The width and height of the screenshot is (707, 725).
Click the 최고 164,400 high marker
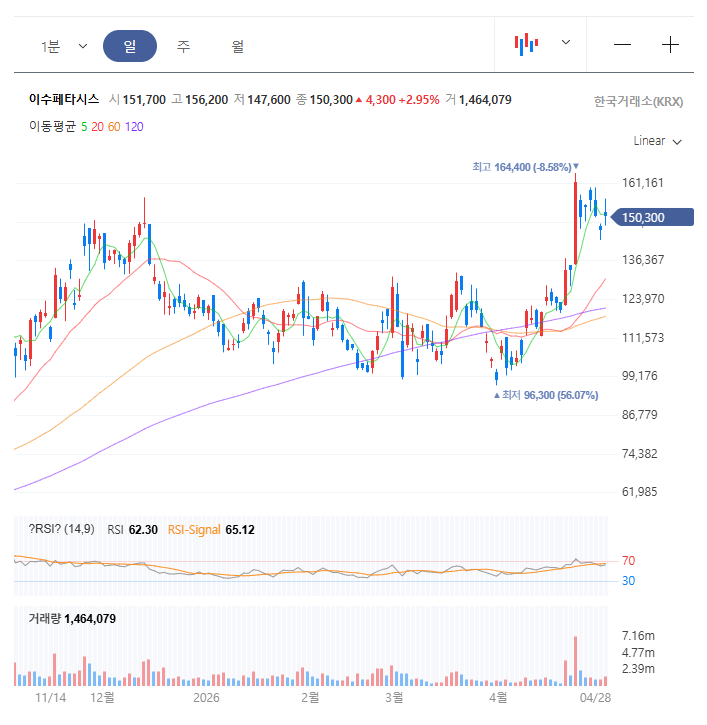[525, 167]
